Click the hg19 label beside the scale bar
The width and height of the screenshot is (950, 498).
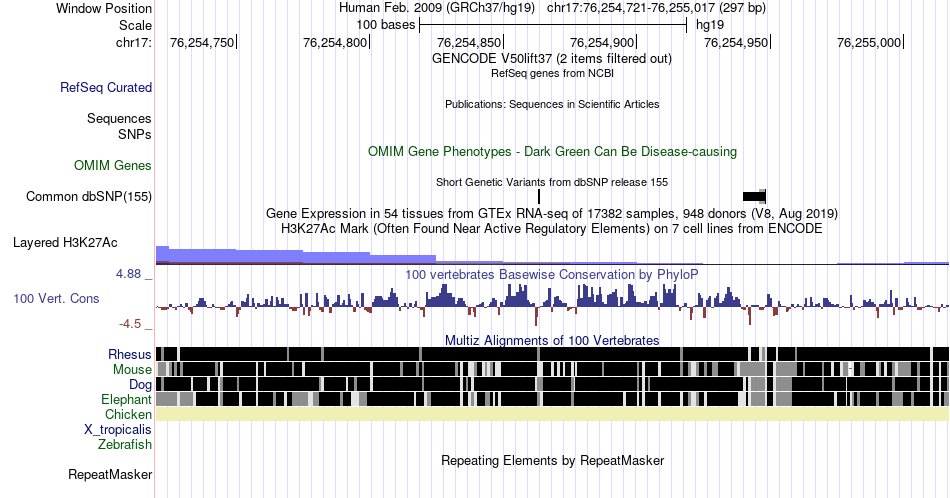[709, 25]
